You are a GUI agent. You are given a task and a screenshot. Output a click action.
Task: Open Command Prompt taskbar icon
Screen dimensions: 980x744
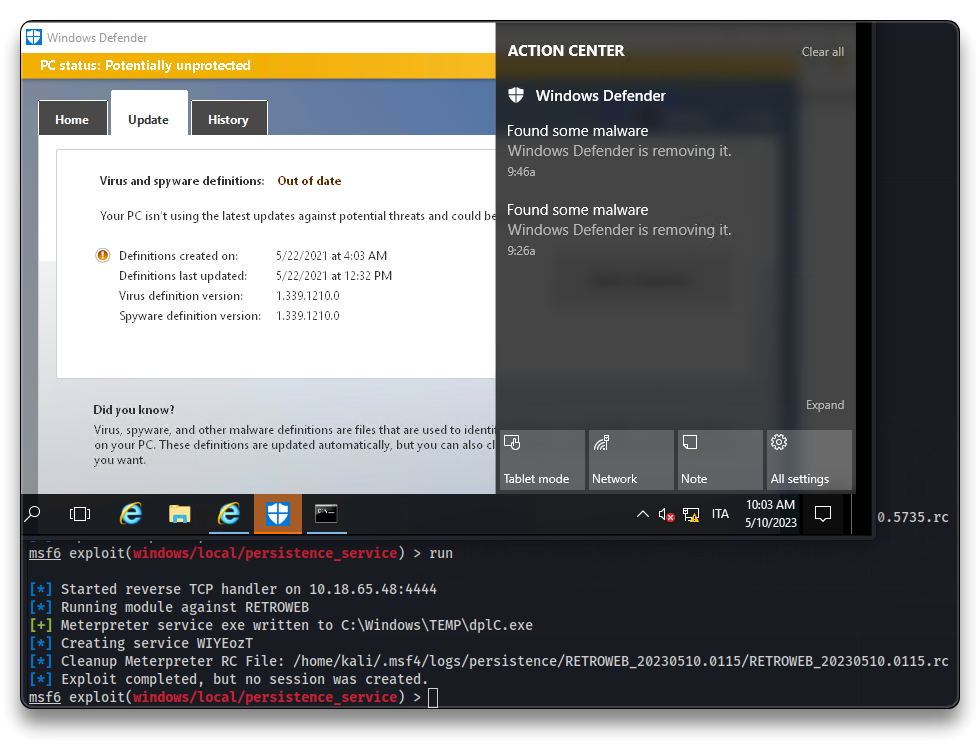coord(326,514)
